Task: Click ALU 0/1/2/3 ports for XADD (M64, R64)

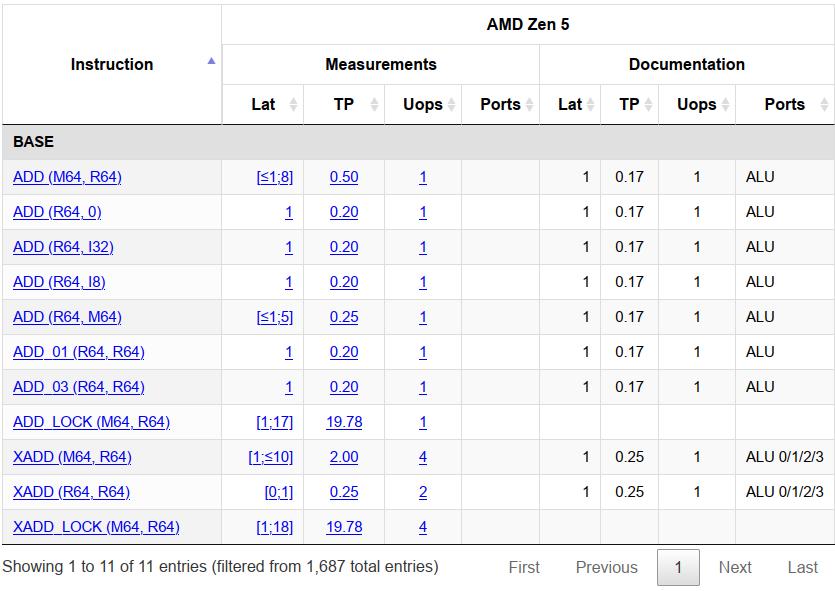Action: point(785,457)
